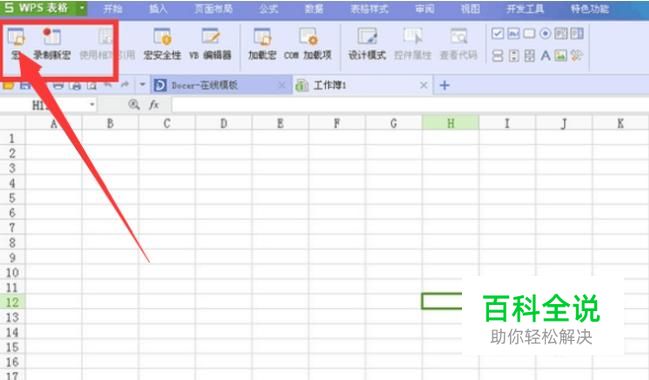Image resolution: width=649 pixels, height=380 pixels.
Task: Switch to the 开始 ribbon tab
Action: coord(113,9)
